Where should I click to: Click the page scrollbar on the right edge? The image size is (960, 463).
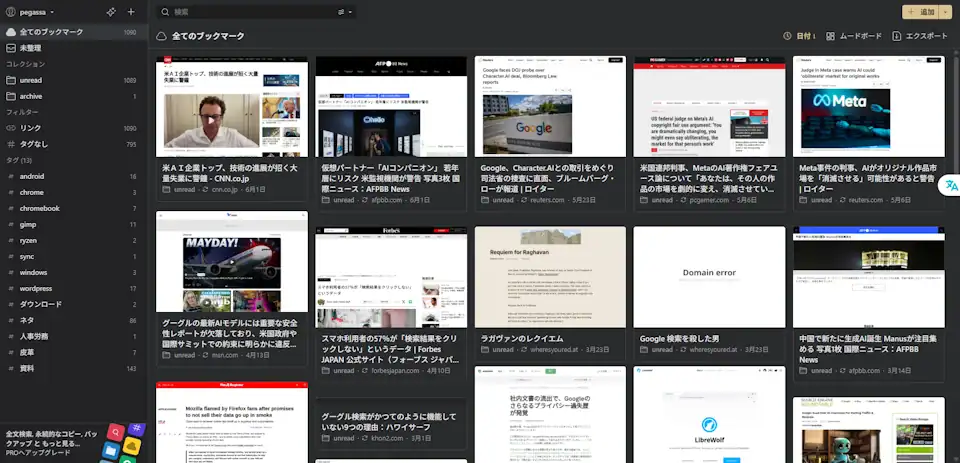(x=956, y=116)
